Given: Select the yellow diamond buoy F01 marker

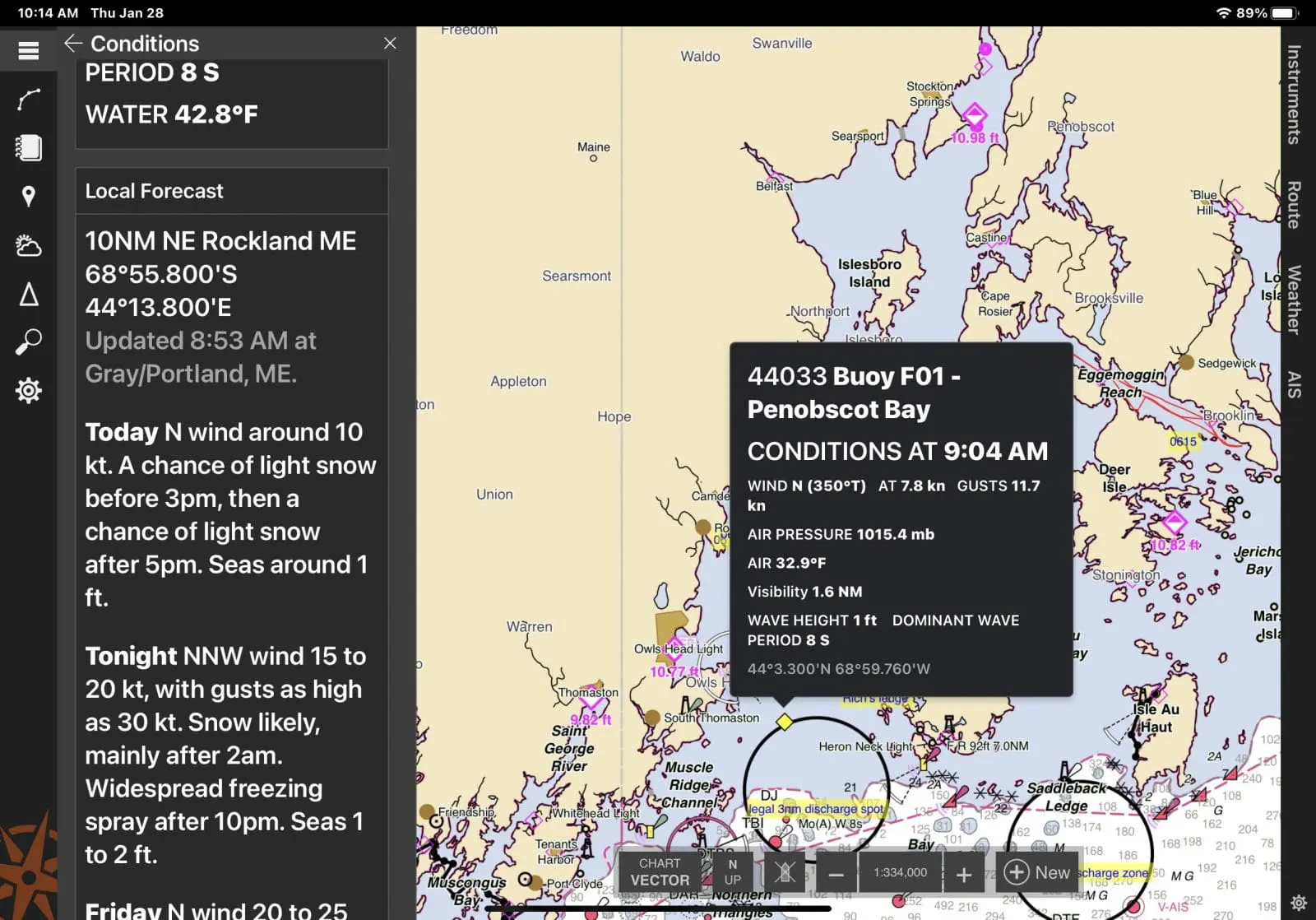Looking at the screenshot, I should [x=784, y=722].
